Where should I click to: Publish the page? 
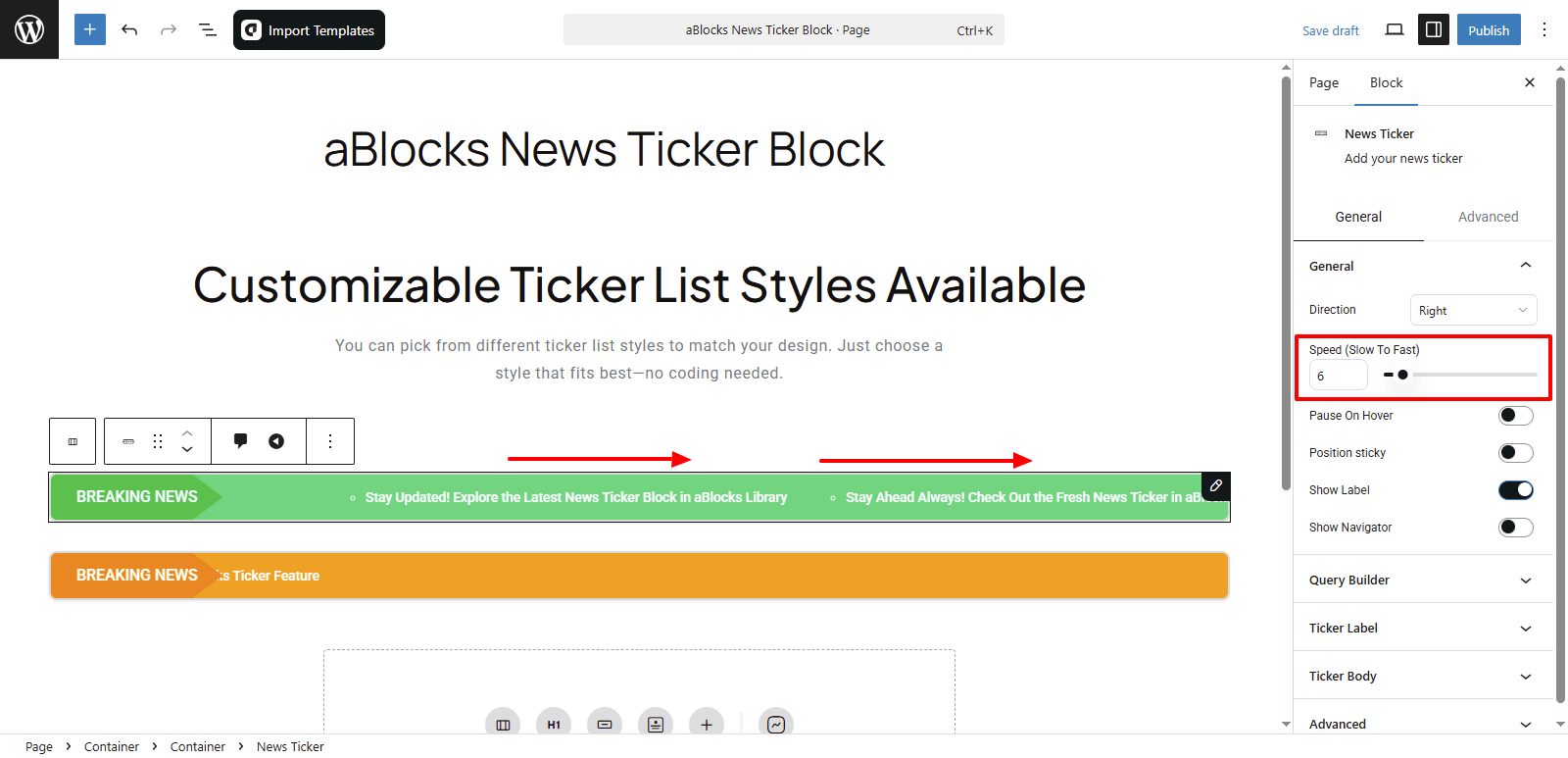pos(1489,29)
